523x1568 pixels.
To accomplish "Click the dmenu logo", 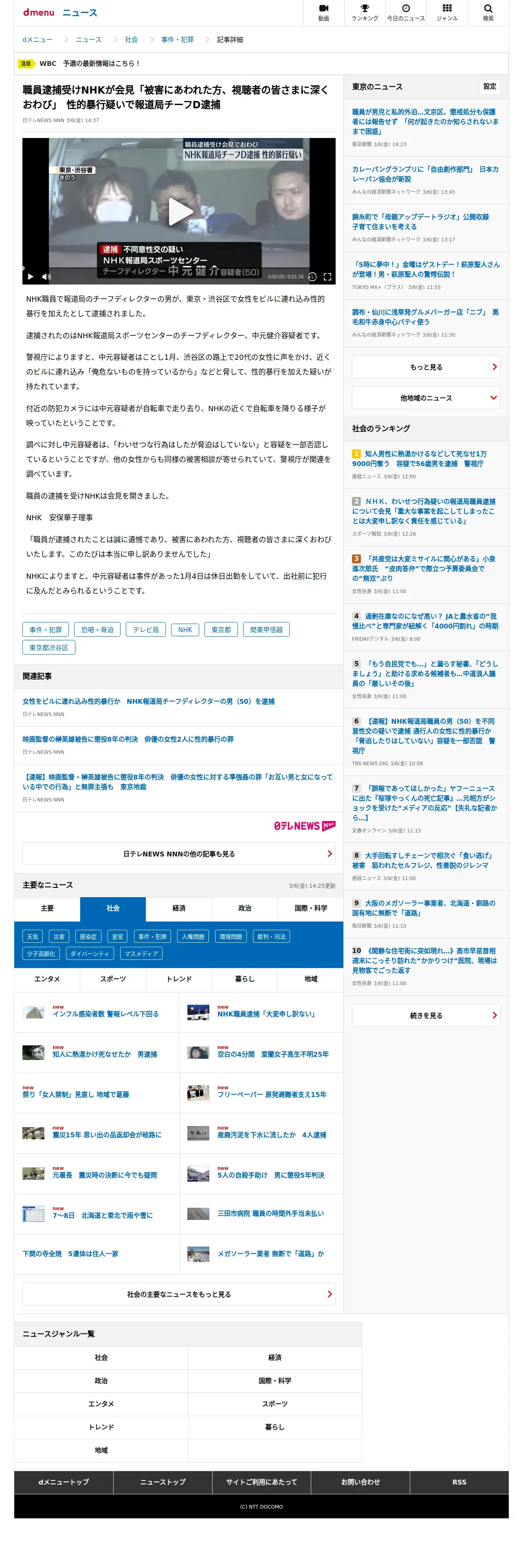I will click(x=38, y=12).
